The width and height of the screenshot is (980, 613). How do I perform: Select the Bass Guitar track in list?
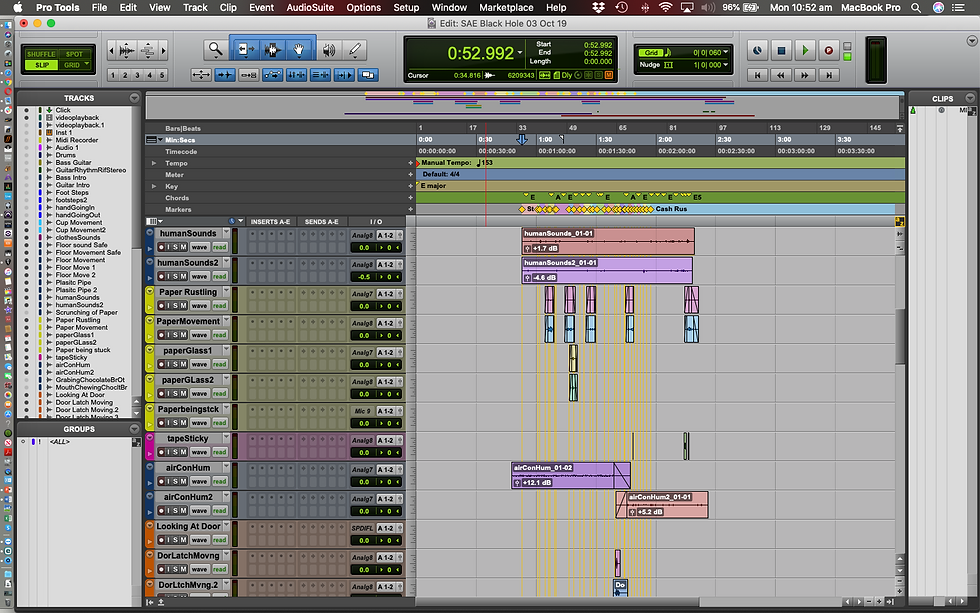(72, 162)
